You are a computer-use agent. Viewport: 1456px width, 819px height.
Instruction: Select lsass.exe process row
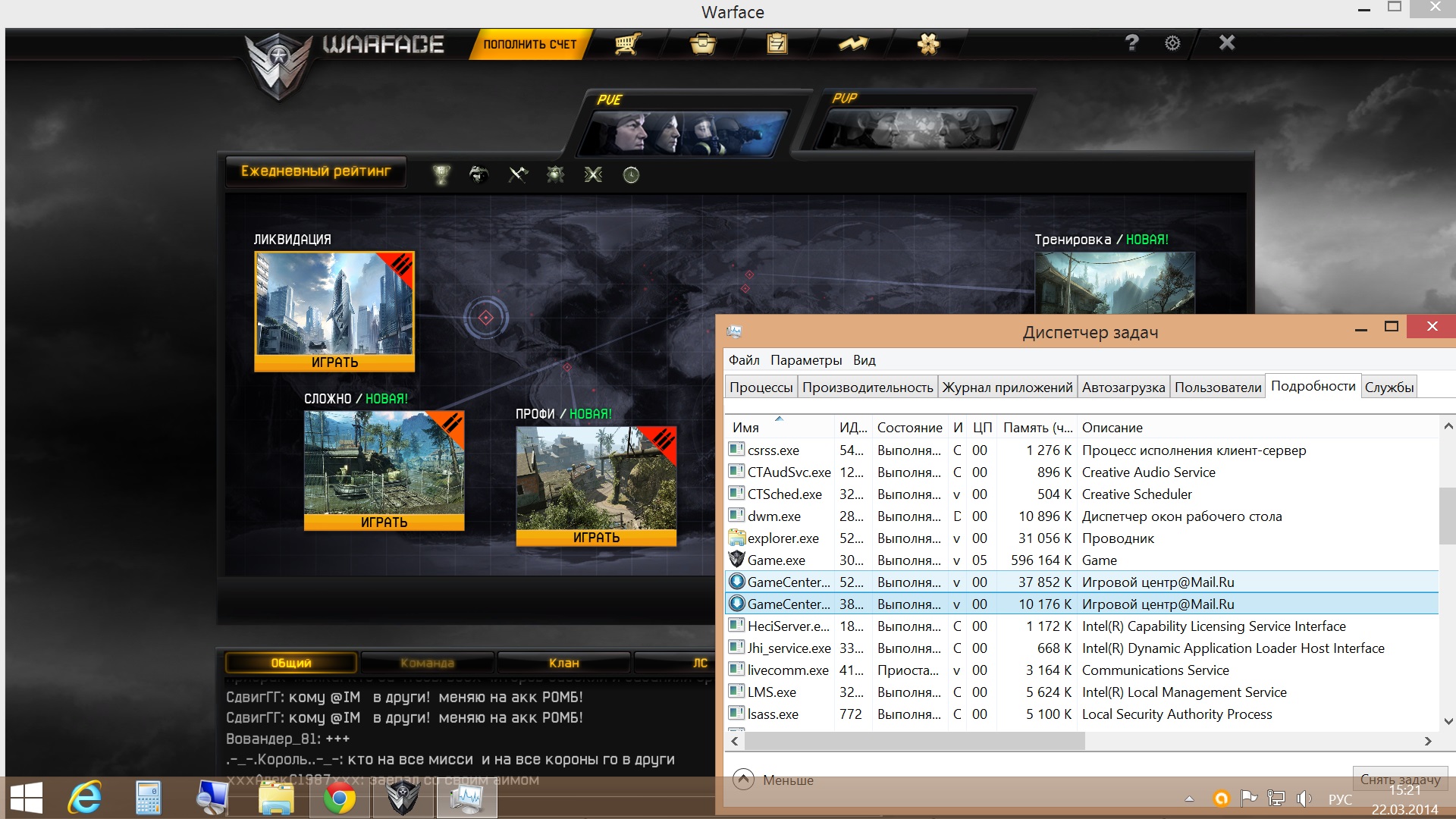click(1081, 714)
